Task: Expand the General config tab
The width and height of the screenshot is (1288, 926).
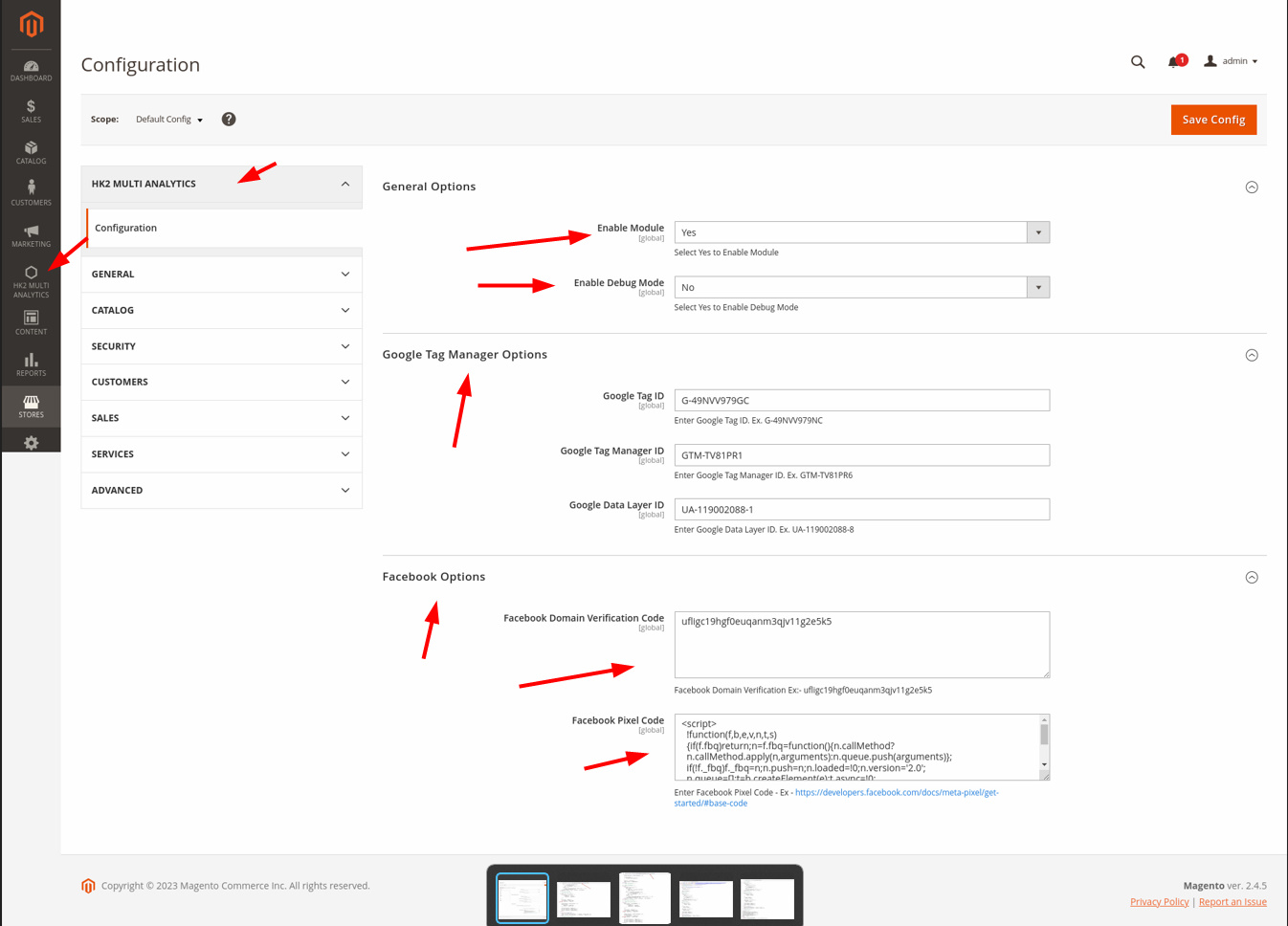Action: [x=221, y=275]
